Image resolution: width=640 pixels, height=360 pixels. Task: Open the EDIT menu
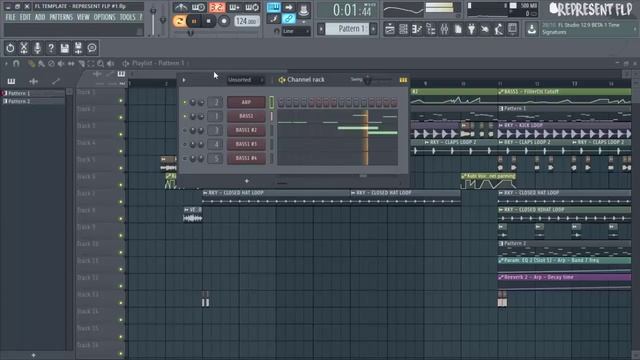[x=25, y=17]
